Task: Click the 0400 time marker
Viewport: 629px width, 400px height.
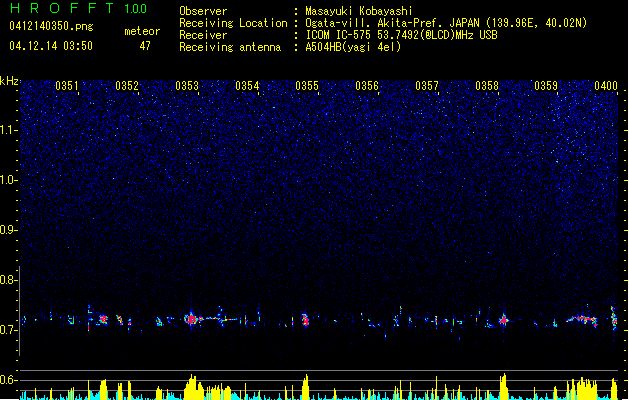Action: (x=606, y=86)
